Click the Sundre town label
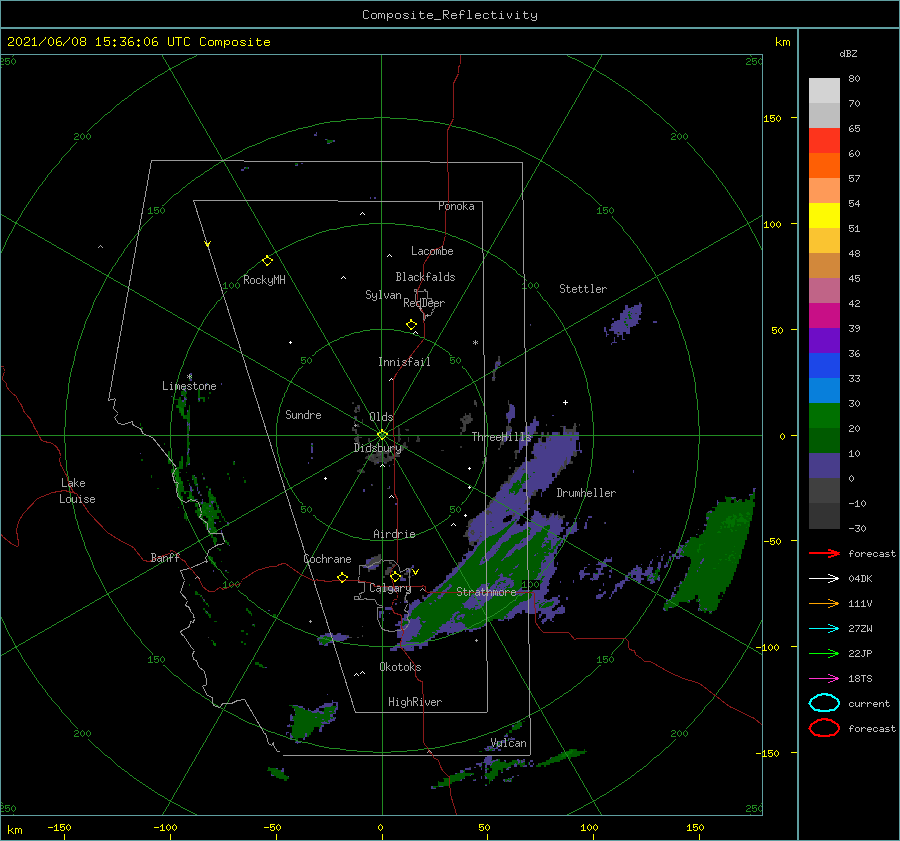The width and height of the screenshot is (900, 841). coord(303,414)
